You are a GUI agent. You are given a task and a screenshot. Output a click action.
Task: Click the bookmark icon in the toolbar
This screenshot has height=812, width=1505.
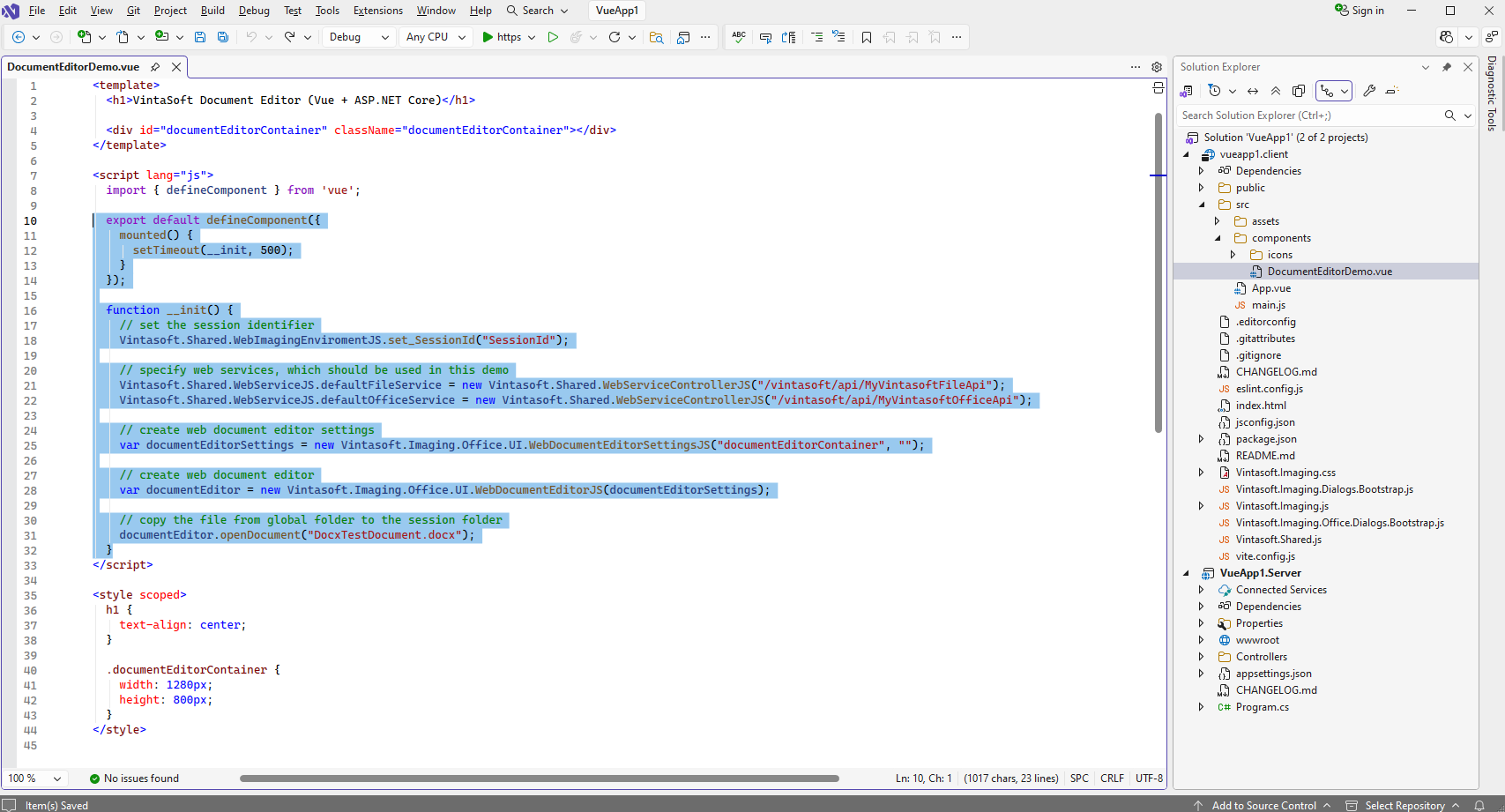[867, 37]
